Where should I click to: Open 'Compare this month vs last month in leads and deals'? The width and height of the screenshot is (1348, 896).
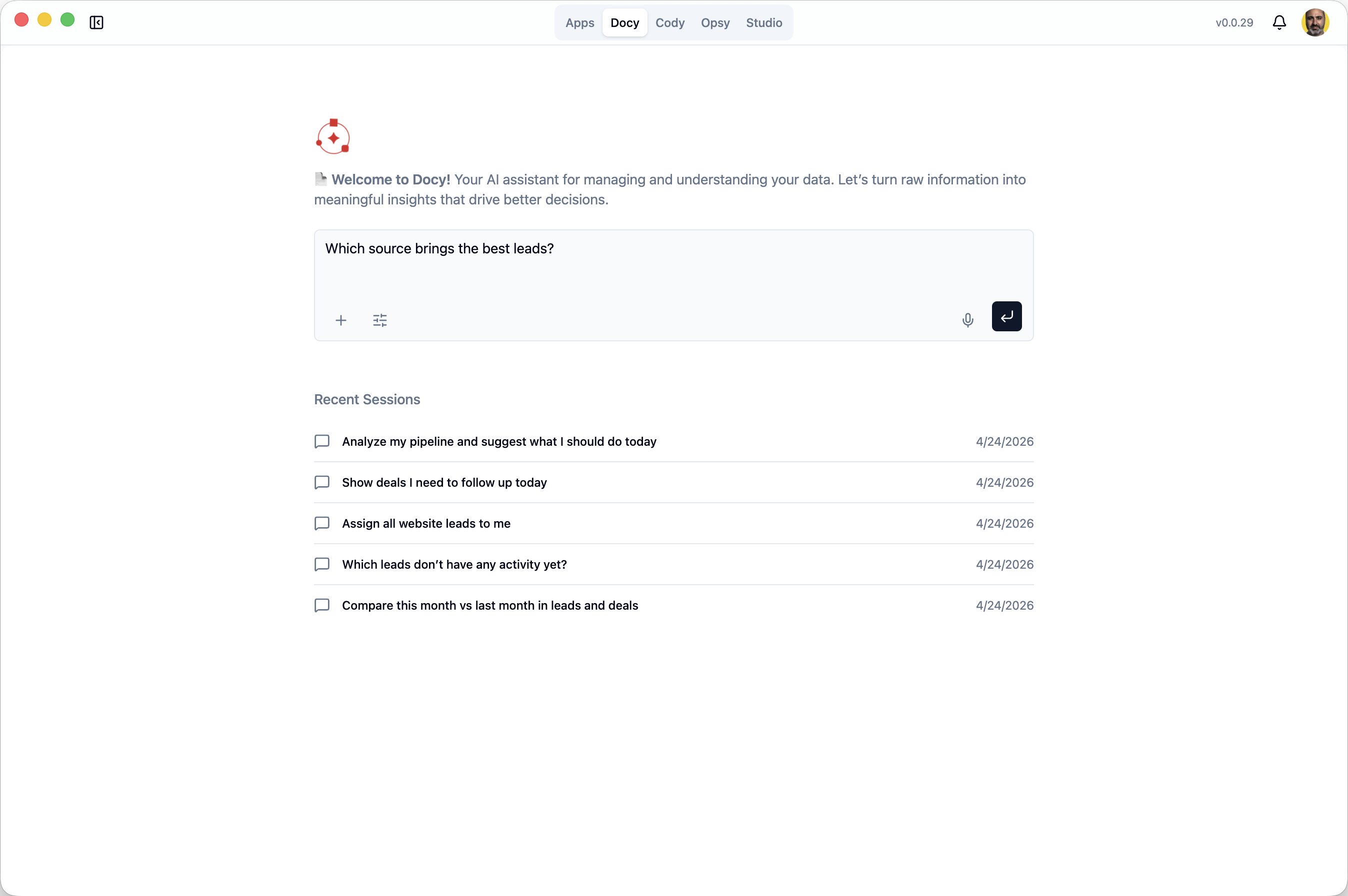coord(489,605)
